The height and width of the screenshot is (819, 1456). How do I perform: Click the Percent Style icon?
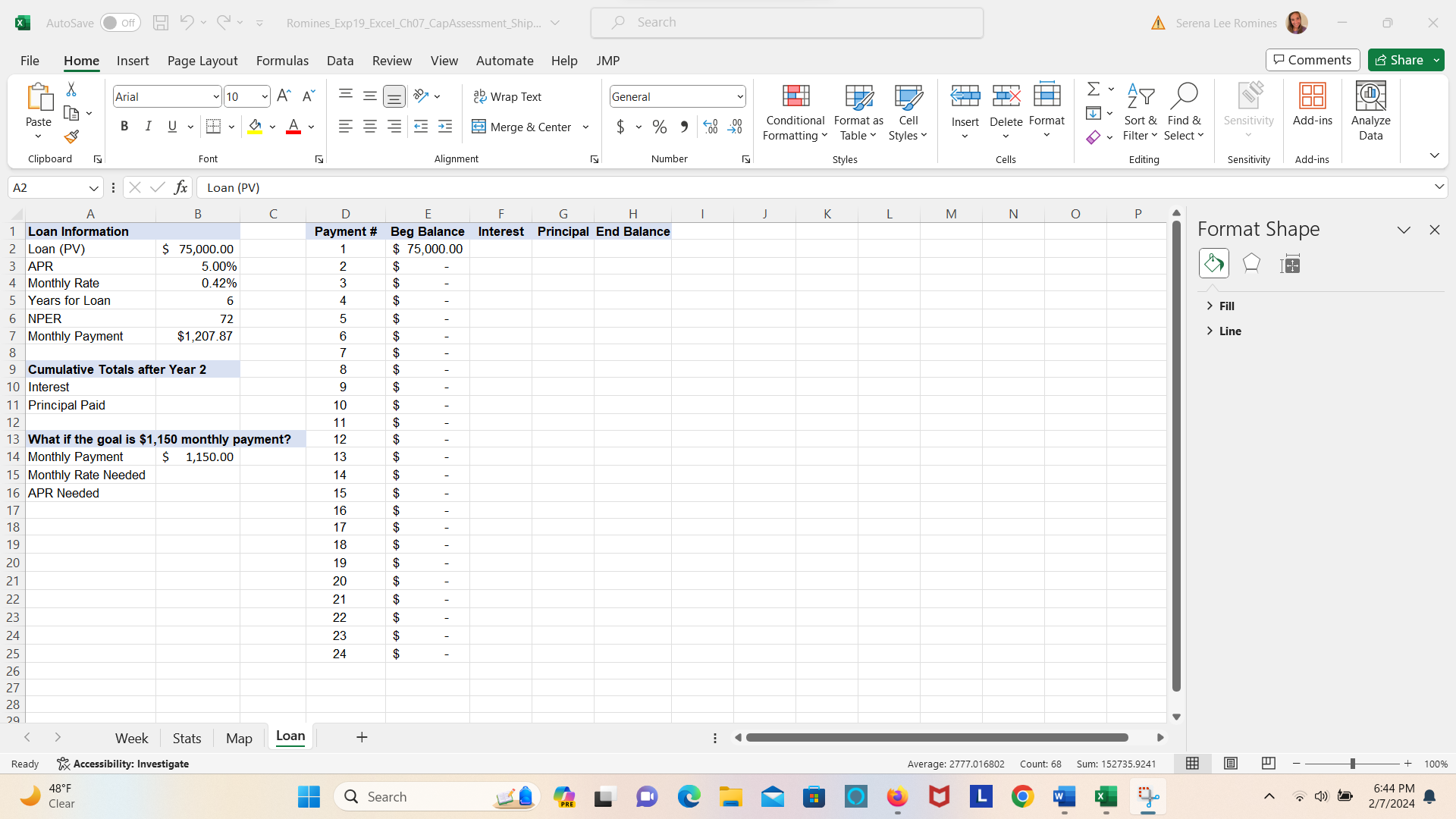pos(660,127)
